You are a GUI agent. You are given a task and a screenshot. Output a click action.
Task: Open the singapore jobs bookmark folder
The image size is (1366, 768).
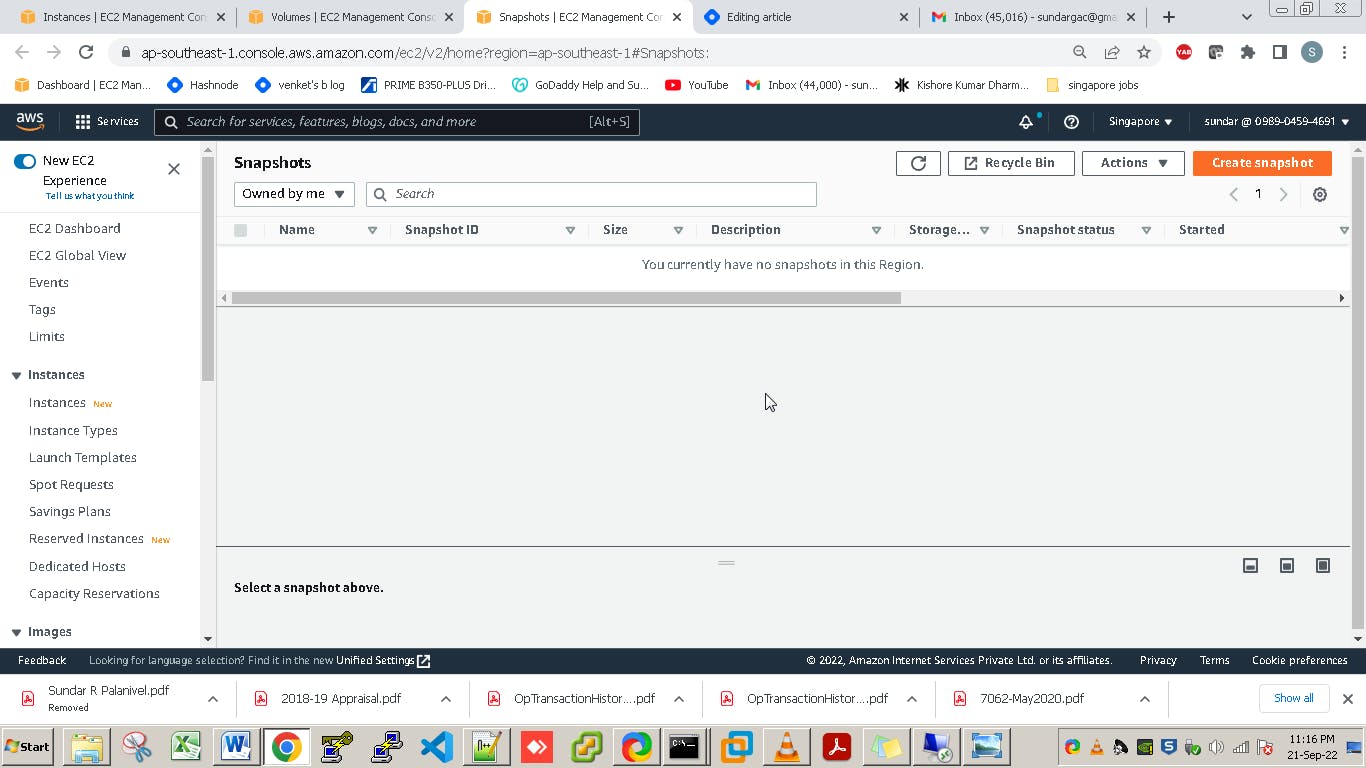coord(1092,85)
